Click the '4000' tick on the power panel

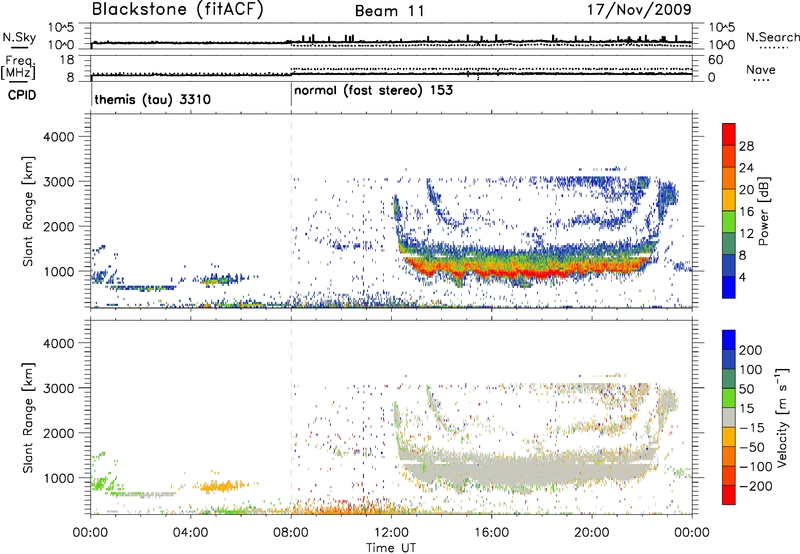click(59, 137)
